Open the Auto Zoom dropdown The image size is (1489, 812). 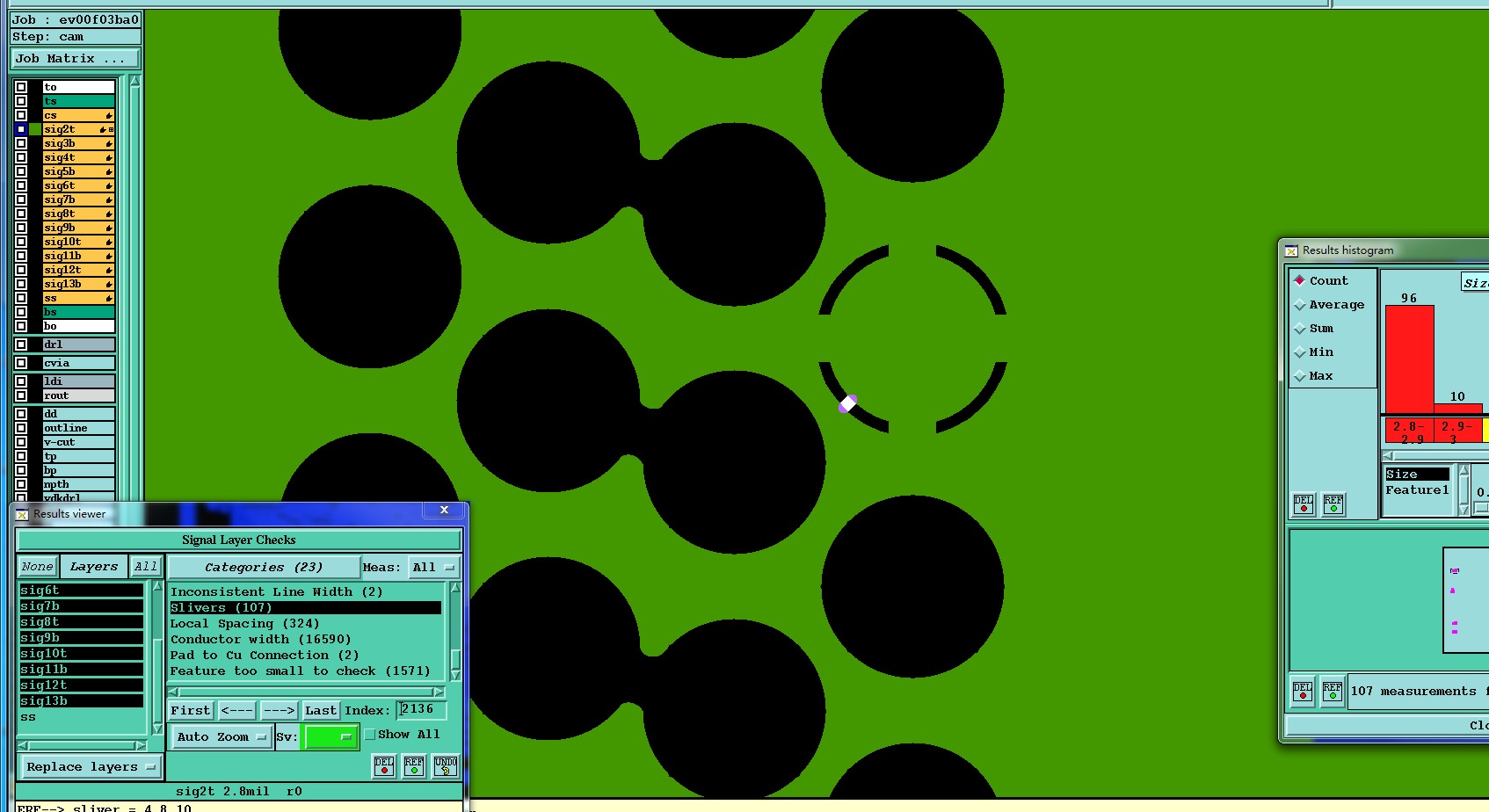[x=222, y=737]
